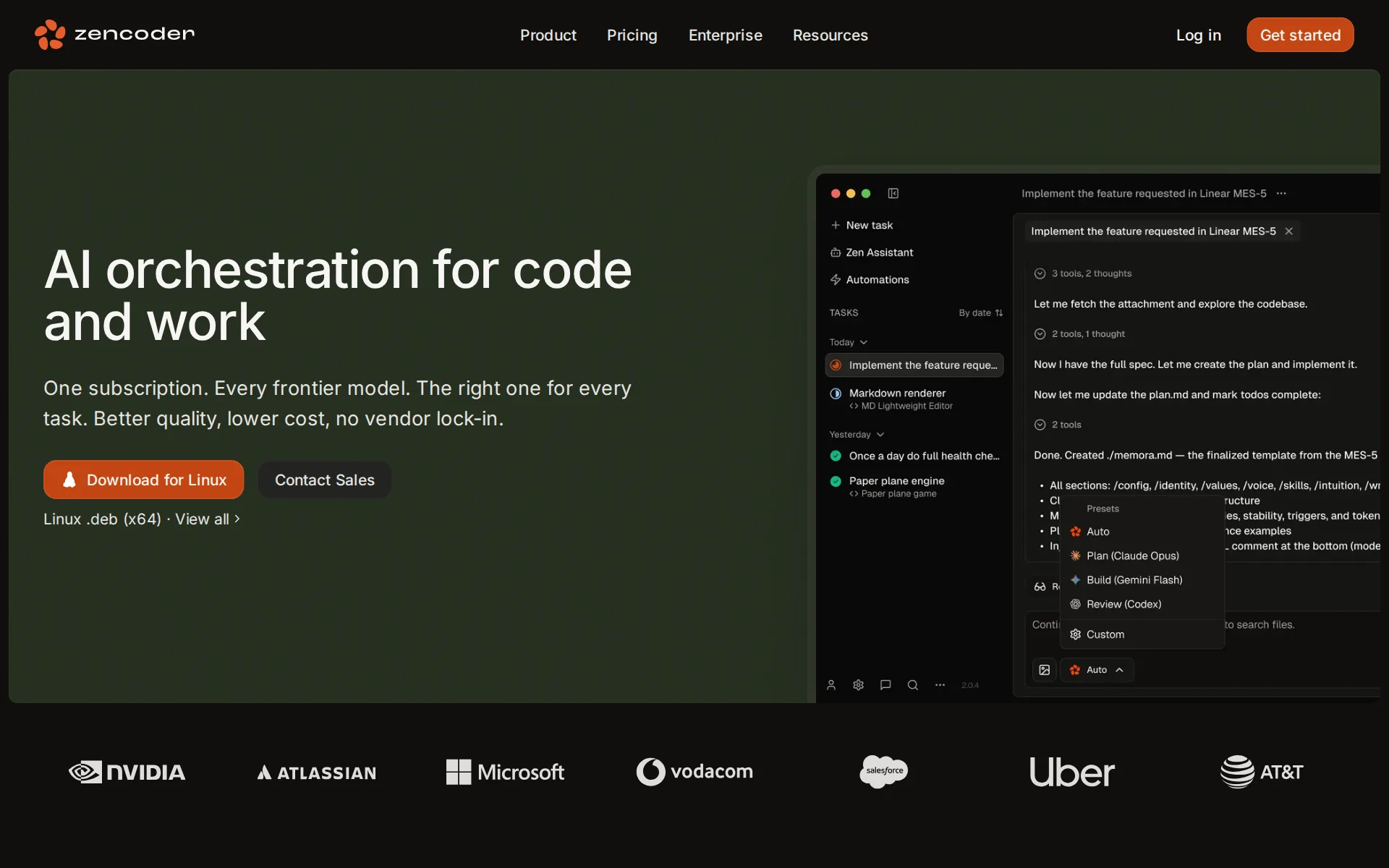Image resolution: width=1389 pixels, height=868 pixels.
Task: Collapse the Yesterday tasks group
Action: point(857,435)
